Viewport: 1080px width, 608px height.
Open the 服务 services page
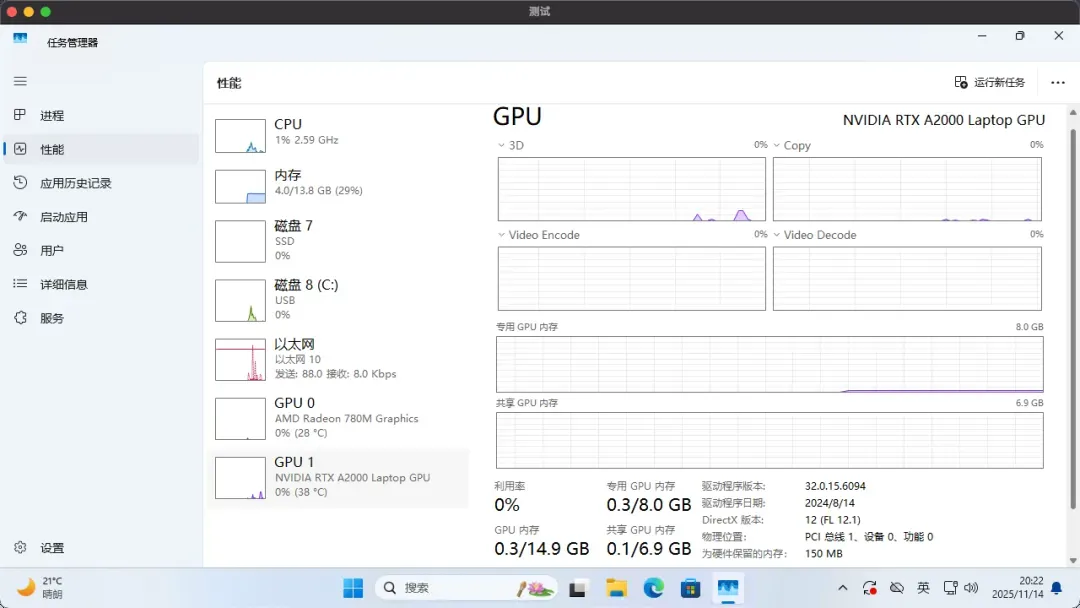pos(52,319)
